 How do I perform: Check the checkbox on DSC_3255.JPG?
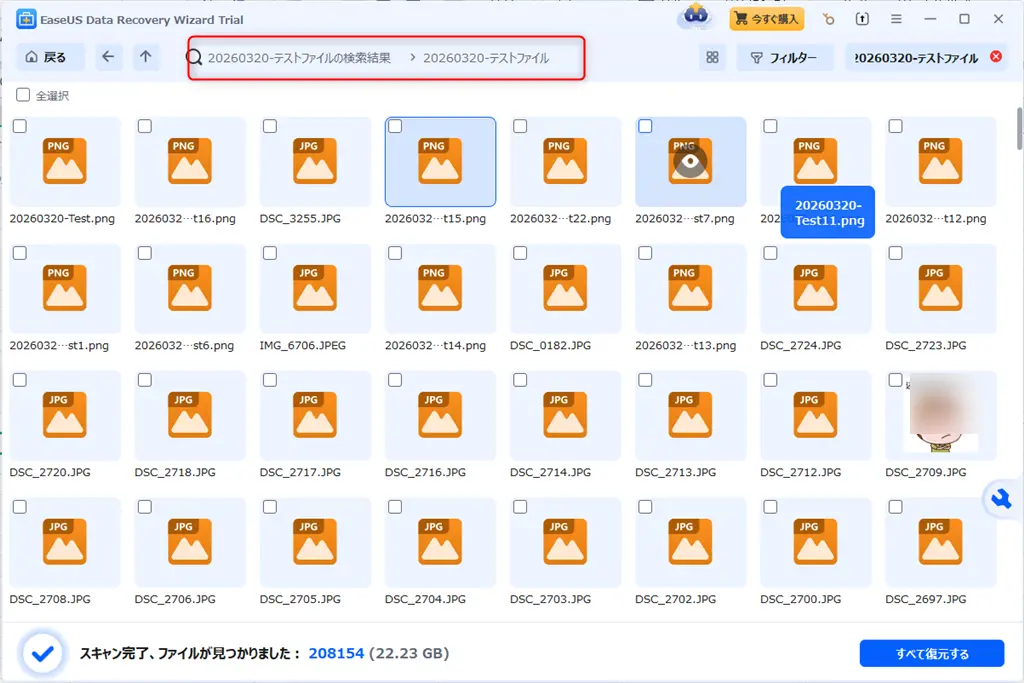coord(269,126)
